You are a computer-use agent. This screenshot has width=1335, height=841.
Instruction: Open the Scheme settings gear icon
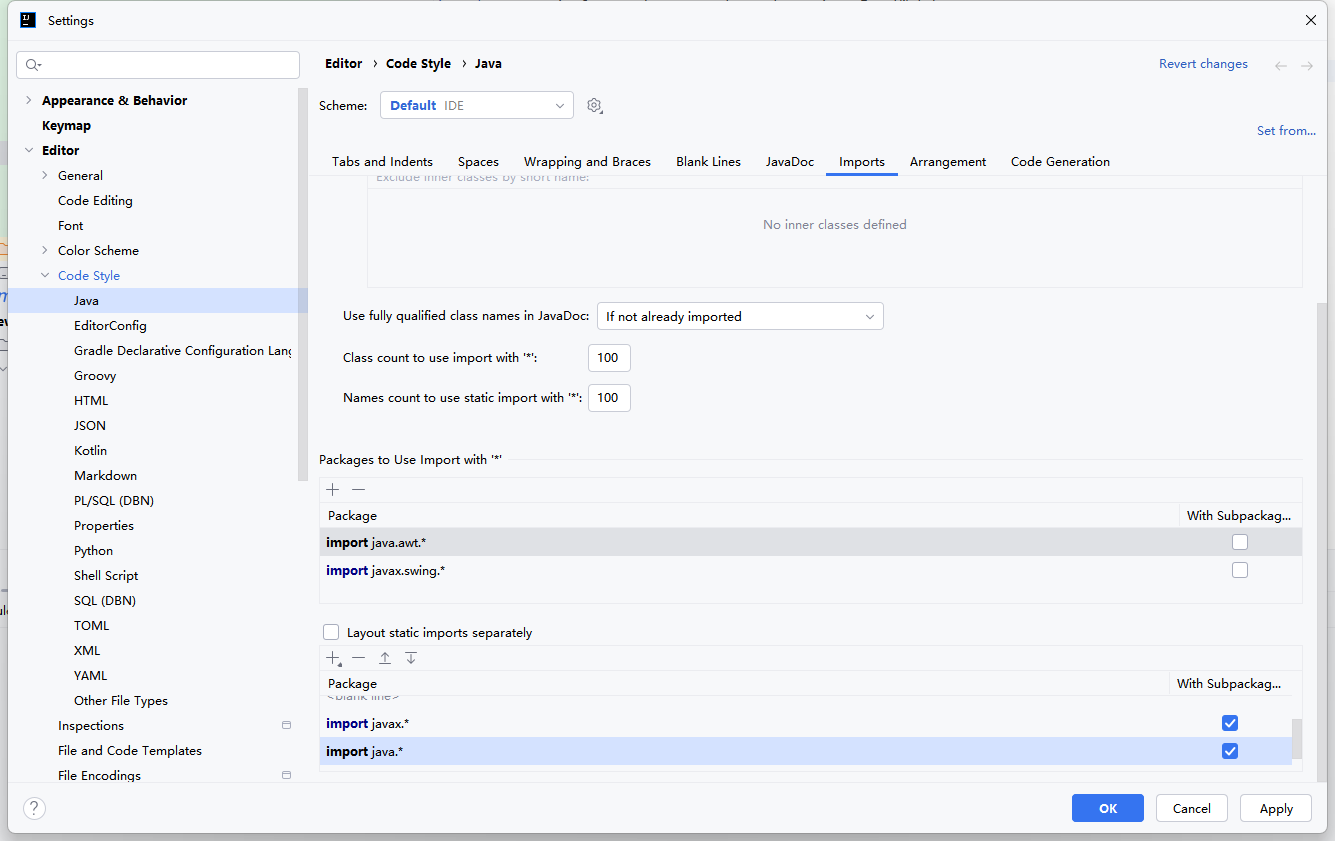coord(594,105)
